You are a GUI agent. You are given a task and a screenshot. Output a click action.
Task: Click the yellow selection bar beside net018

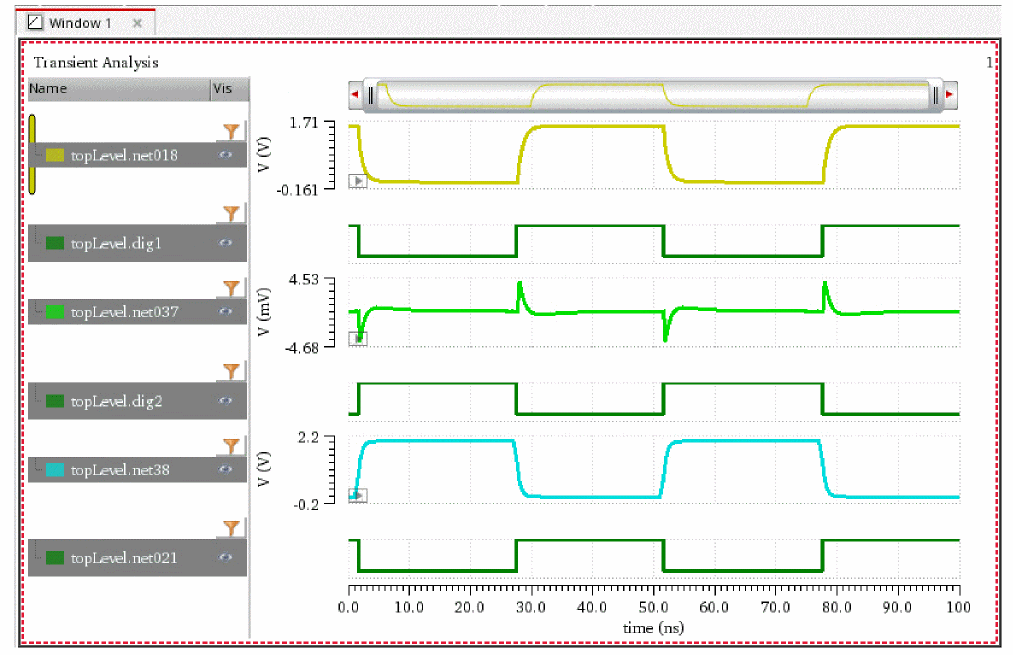(x=32, y=155)
